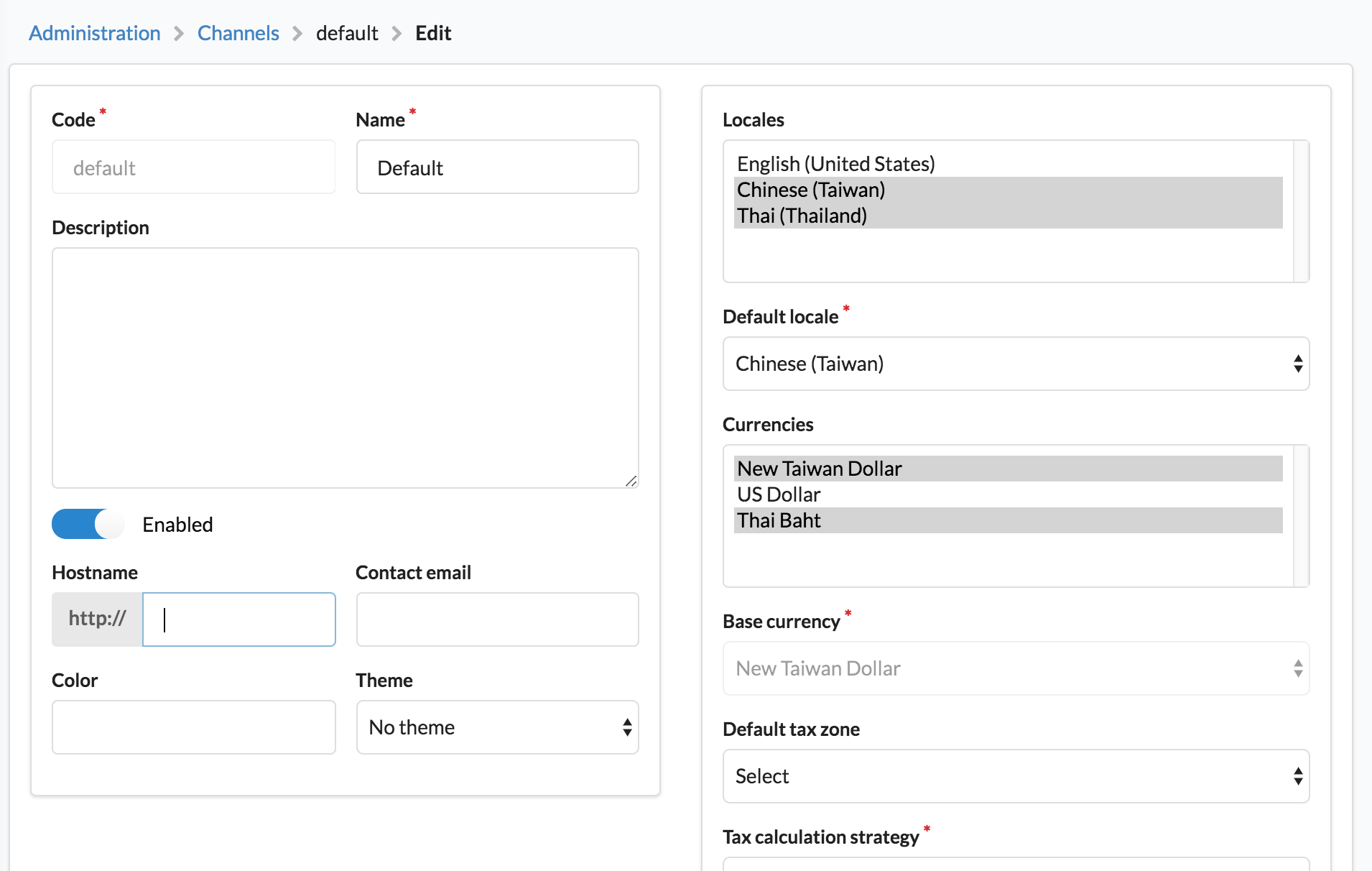The image size is (1372, 871).
Task: Click the Name input field
Action: click(x=497, y=167)
